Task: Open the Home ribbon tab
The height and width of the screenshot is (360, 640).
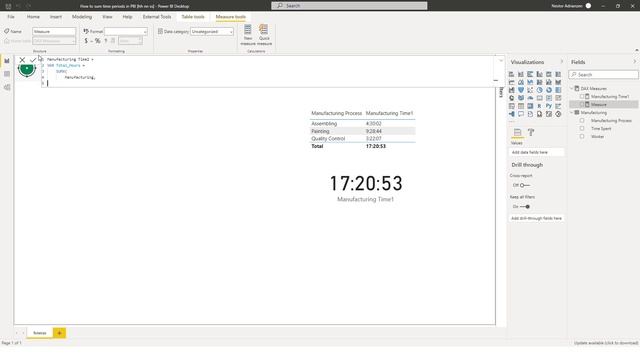Action: tap(33, 17)
